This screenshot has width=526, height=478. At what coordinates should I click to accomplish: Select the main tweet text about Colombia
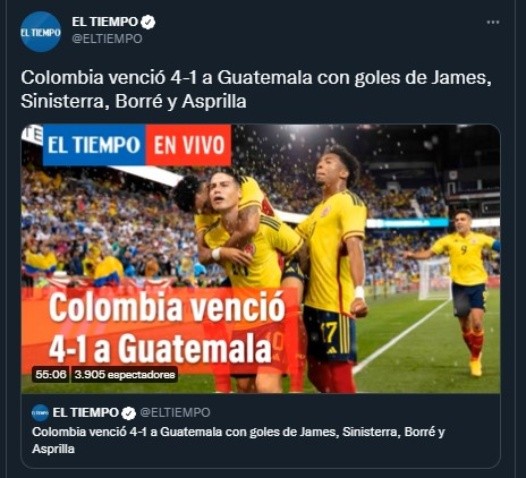(256, 89)
